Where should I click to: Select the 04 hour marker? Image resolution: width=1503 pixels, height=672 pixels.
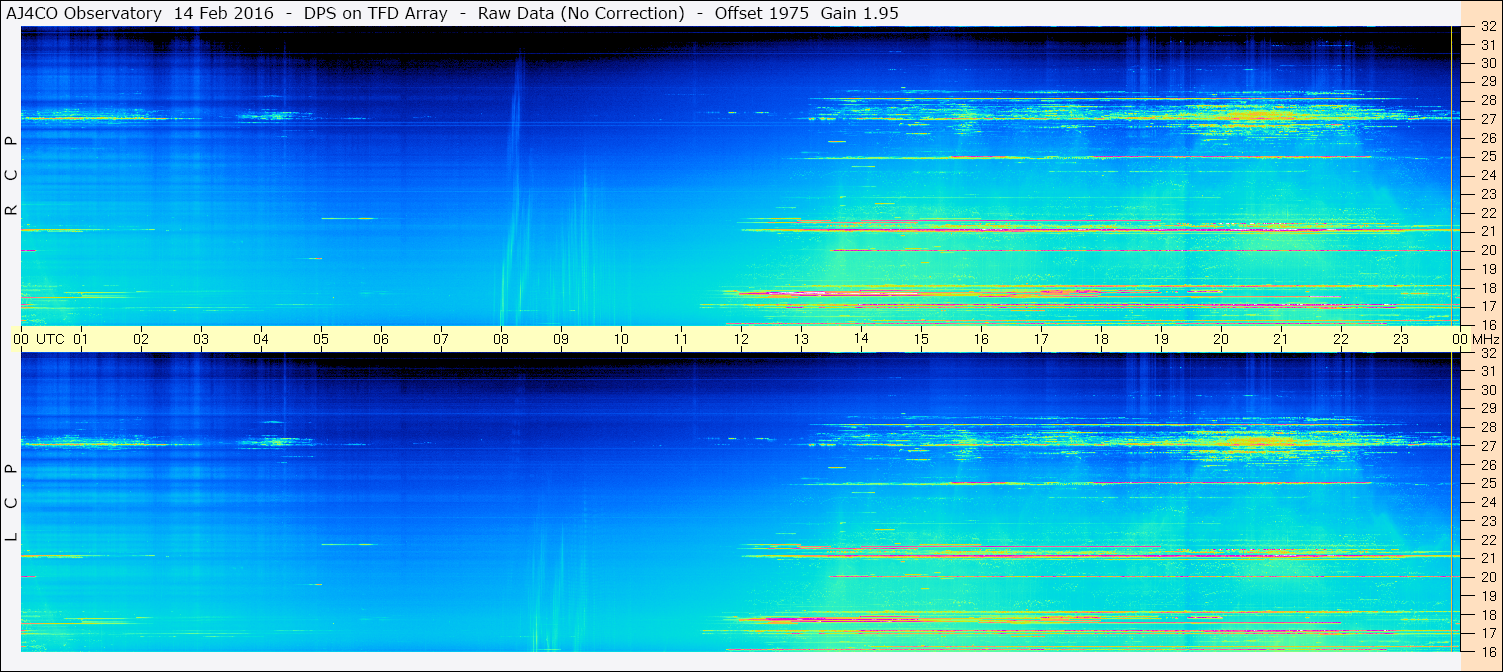(261, 339)
